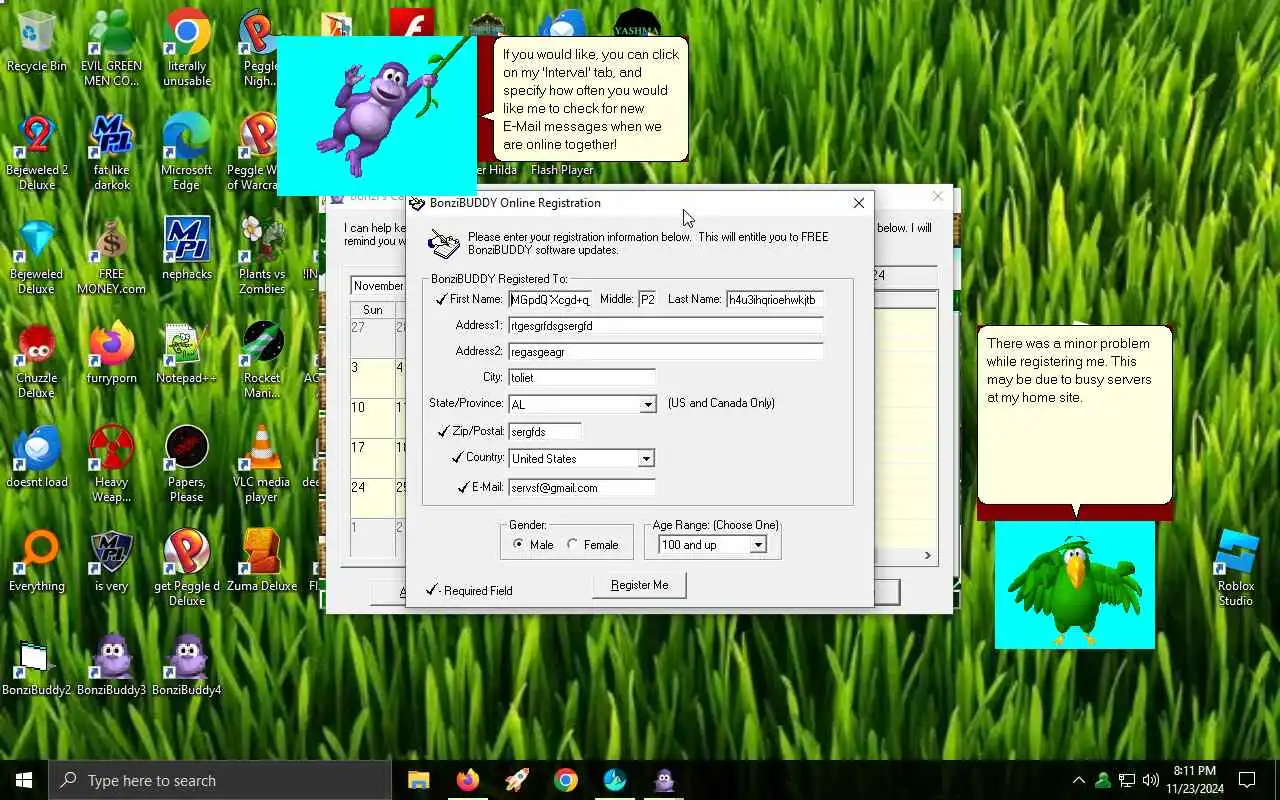Screen dimensions: 1280x800
Task: Click the First Name input field
Action: pyautogui.click(x=550, y=300)
